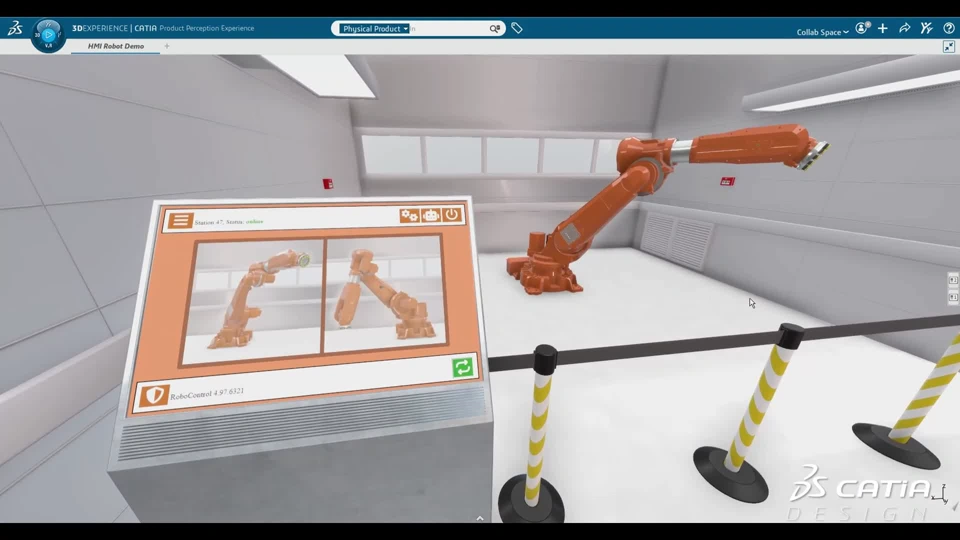Open the help question mark icon
This screenshot has width=960, height=540.
[948, 28]
